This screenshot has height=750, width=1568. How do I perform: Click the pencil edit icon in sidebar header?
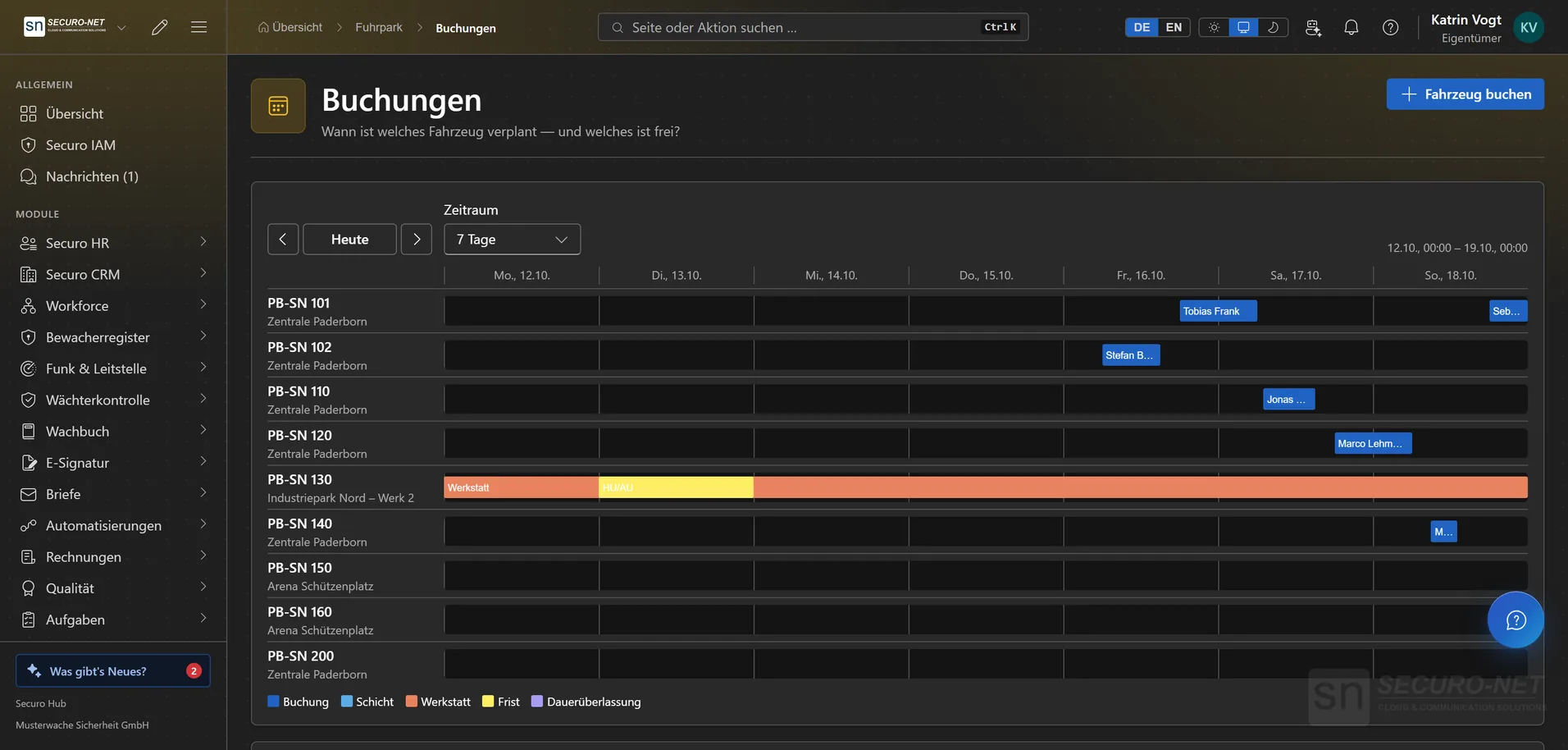pos(160,27)
